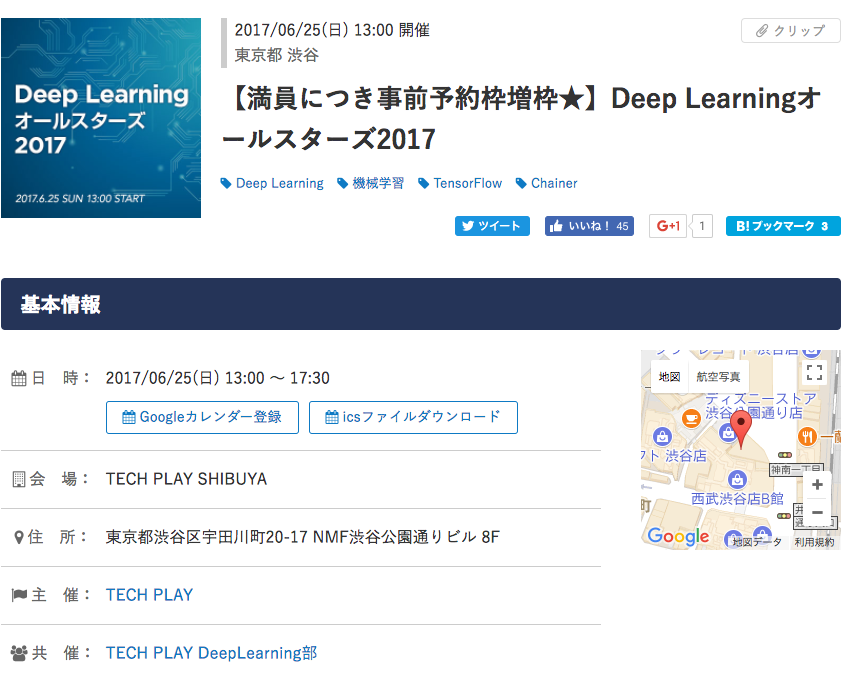
Task: Click the location text 東京都 渋谷
Action: [x=277, y=55]
